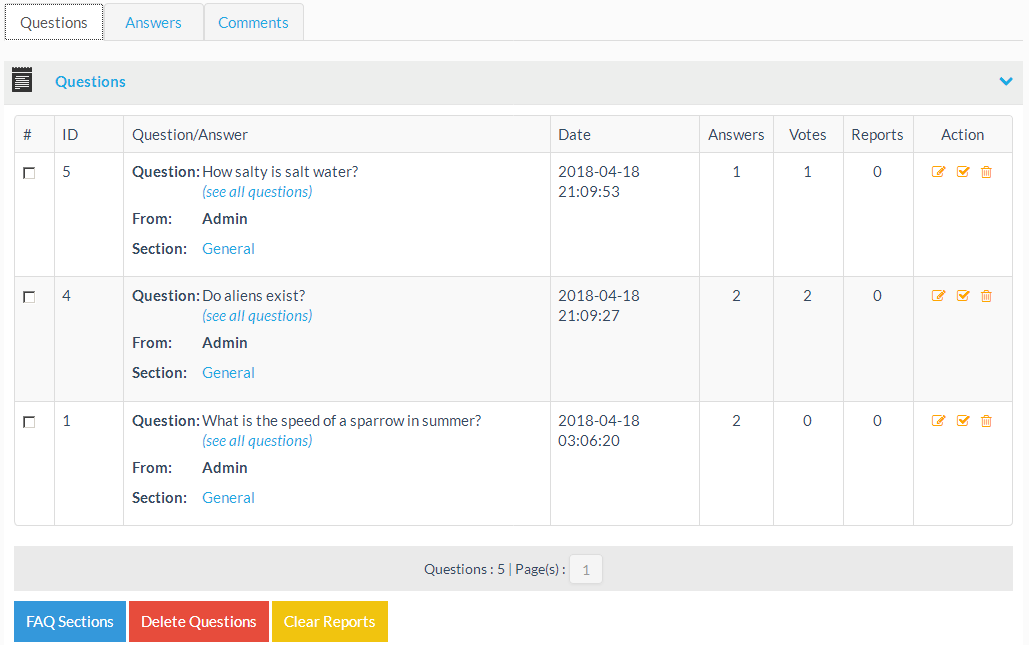Select the checkbox for question ID 4

click(x=29, y=297)
